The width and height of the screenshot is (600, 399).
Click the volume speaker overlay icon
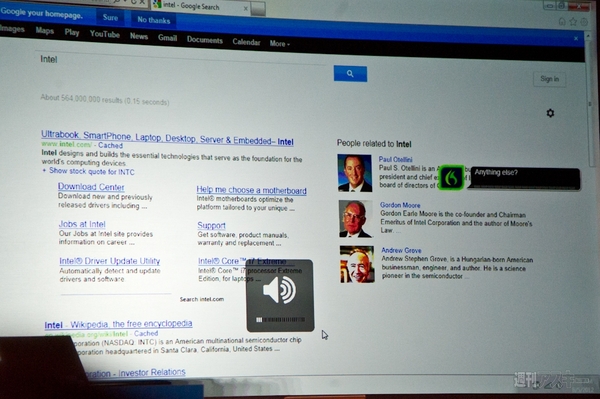pos(280,290)
